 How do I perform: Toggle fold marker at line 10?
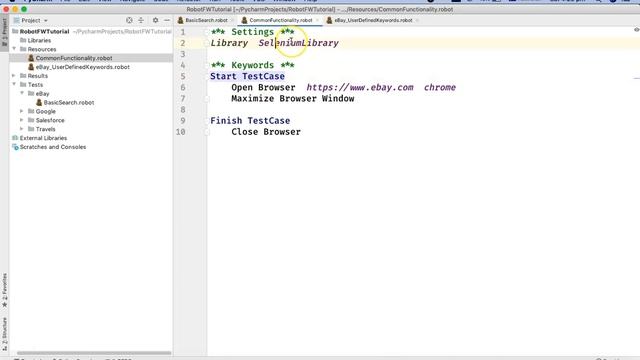point(207,132)
